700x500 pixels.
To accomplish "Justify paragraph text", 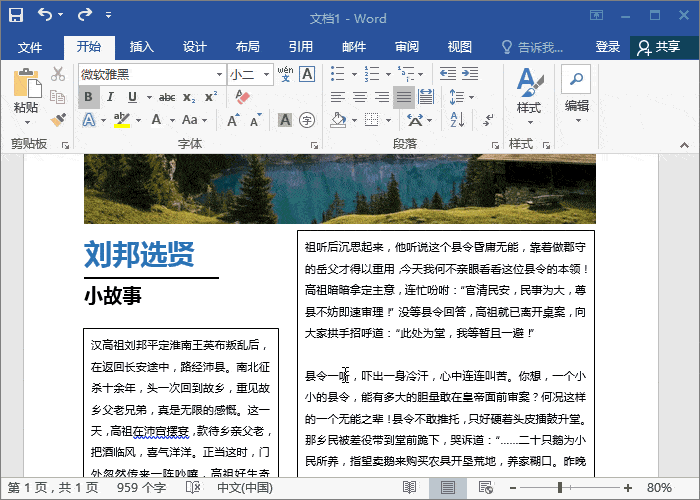I will coord(404,97).
